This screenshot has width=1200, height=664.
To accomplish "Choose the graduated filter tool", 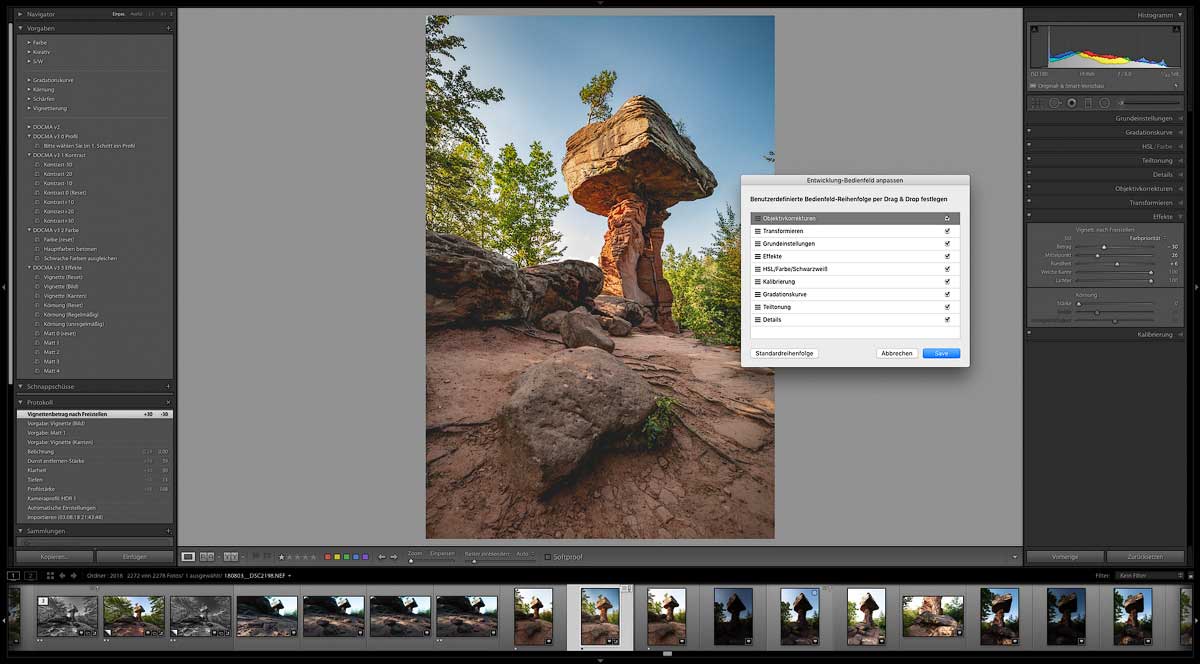I will coord(1088,103).
